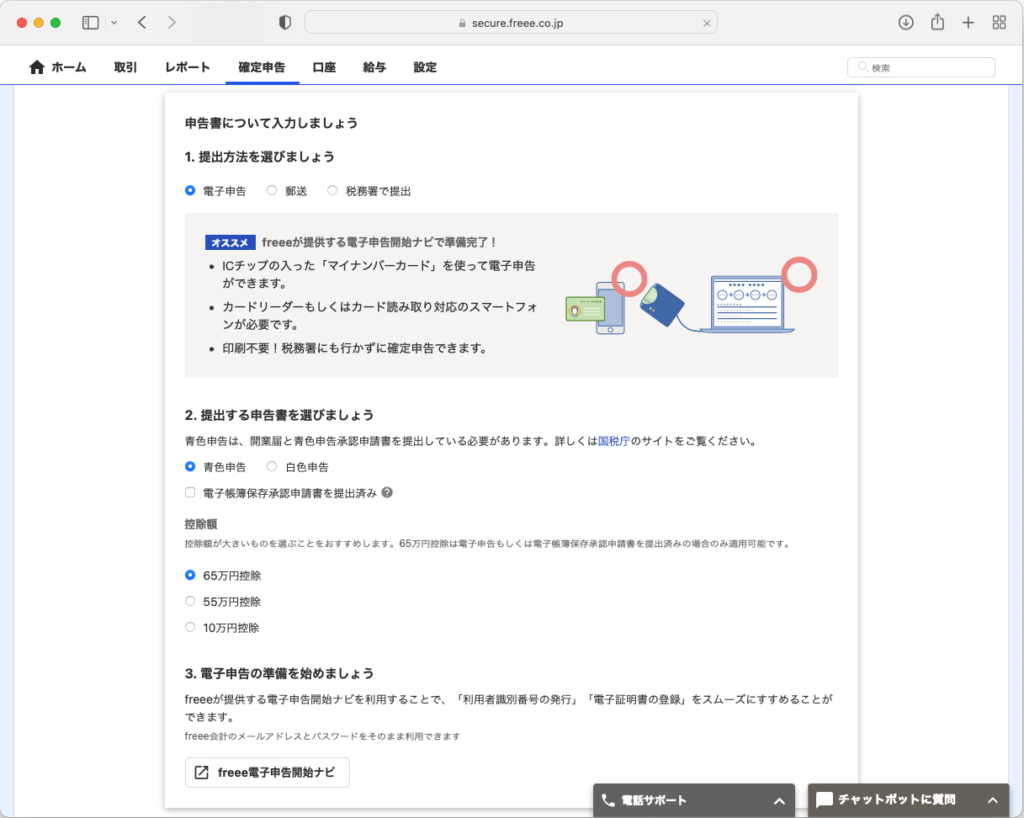The height and width of the screenshot is (818, 1024).
Task: Click heading 2. 提出する申告書を選びましょう
Action: 280,415
